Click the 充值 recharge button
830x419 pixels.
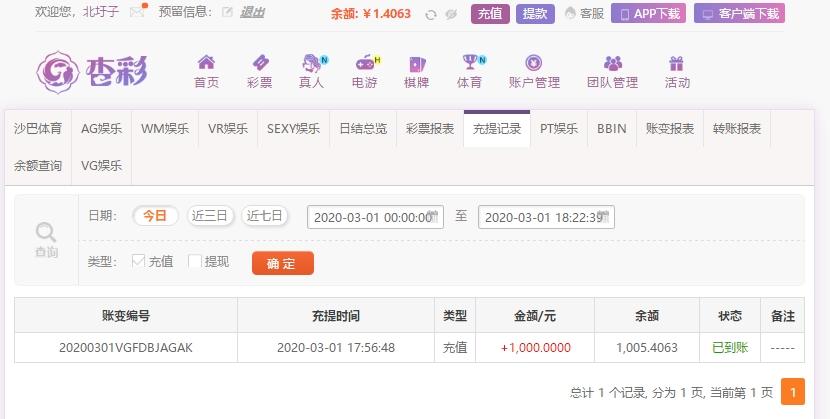[490, 14]
